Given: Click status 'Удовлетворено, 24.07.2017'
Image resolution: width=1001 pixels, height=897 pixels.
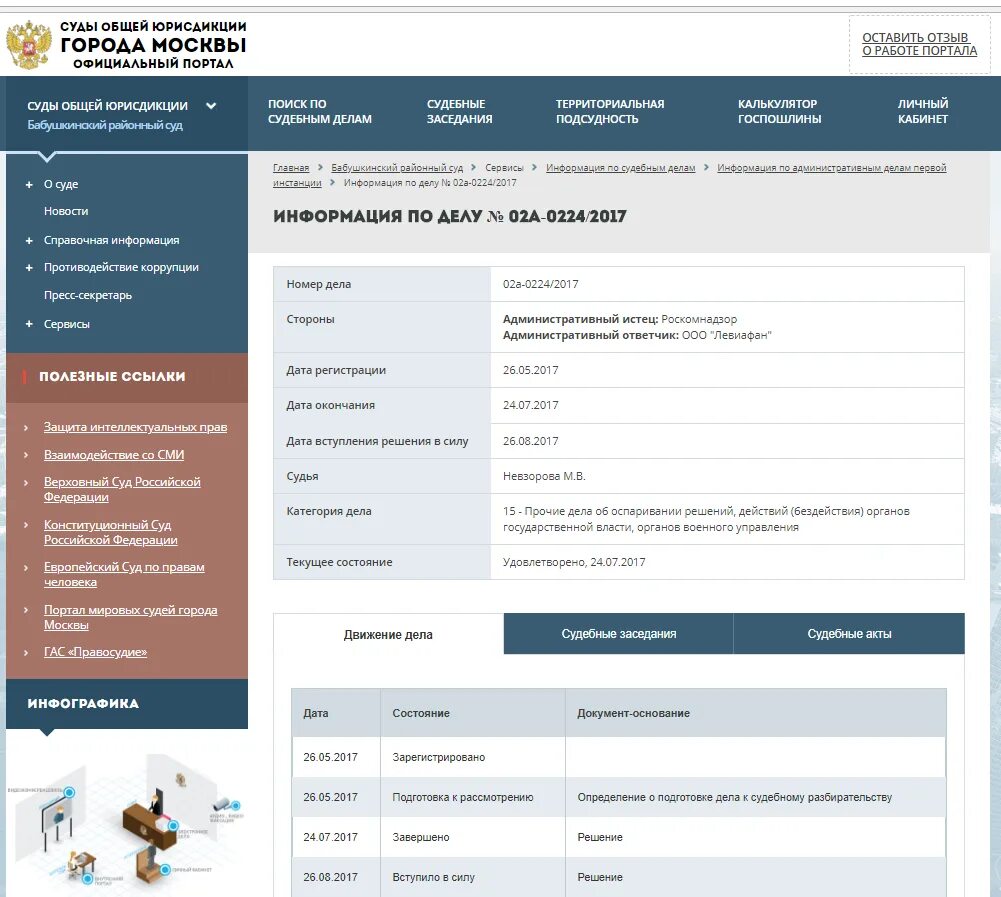Looking at the screenshot, I should click(574, 562).
